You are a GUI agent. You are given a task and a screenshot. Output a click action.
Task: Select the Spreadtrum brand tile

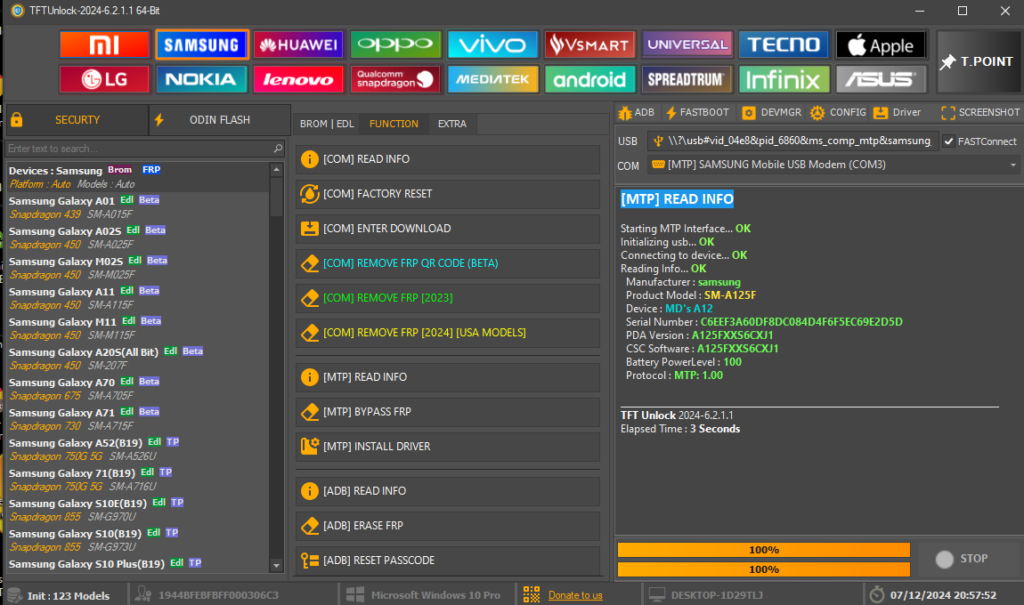click(687, 79)
